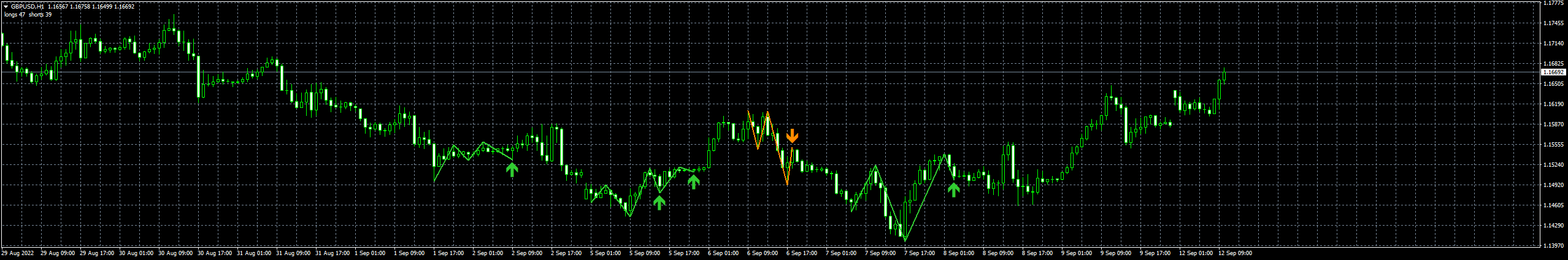The image size is (1568, 260).
Task: Click the '30 Aug 01:00' time axis label
Action: 136,253
